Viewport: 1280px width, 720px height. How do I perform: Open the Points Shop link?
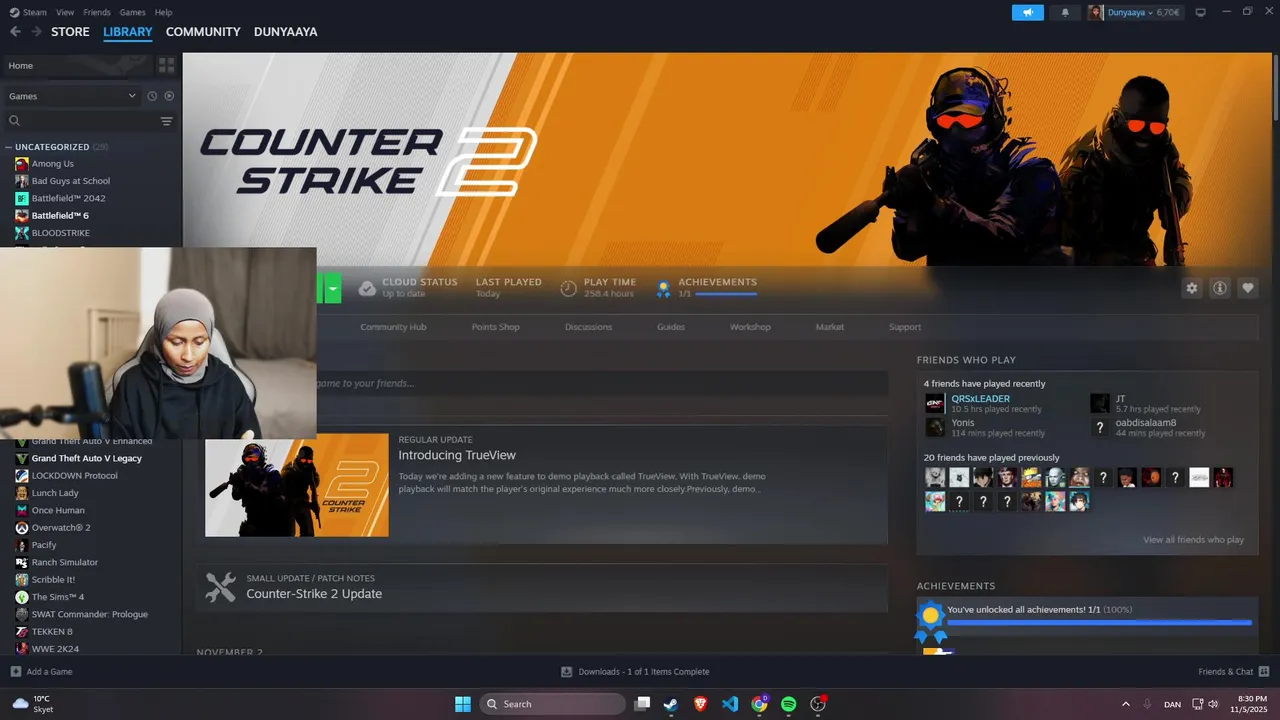pos(496,327)
